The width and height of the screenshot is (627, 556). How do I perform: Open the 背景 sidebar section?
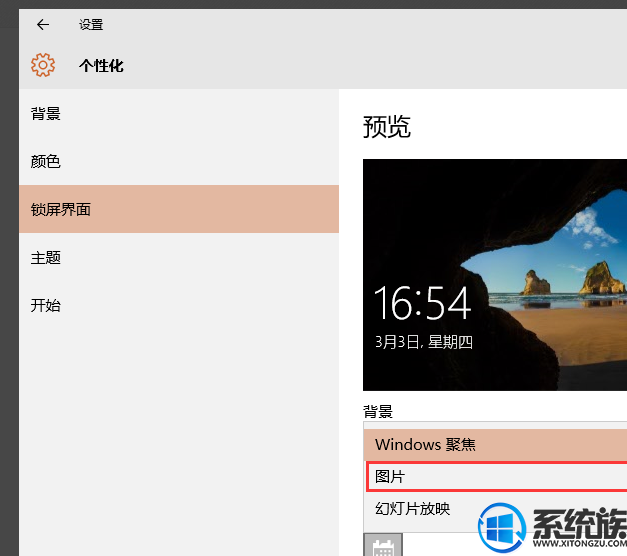coord(179,114)
